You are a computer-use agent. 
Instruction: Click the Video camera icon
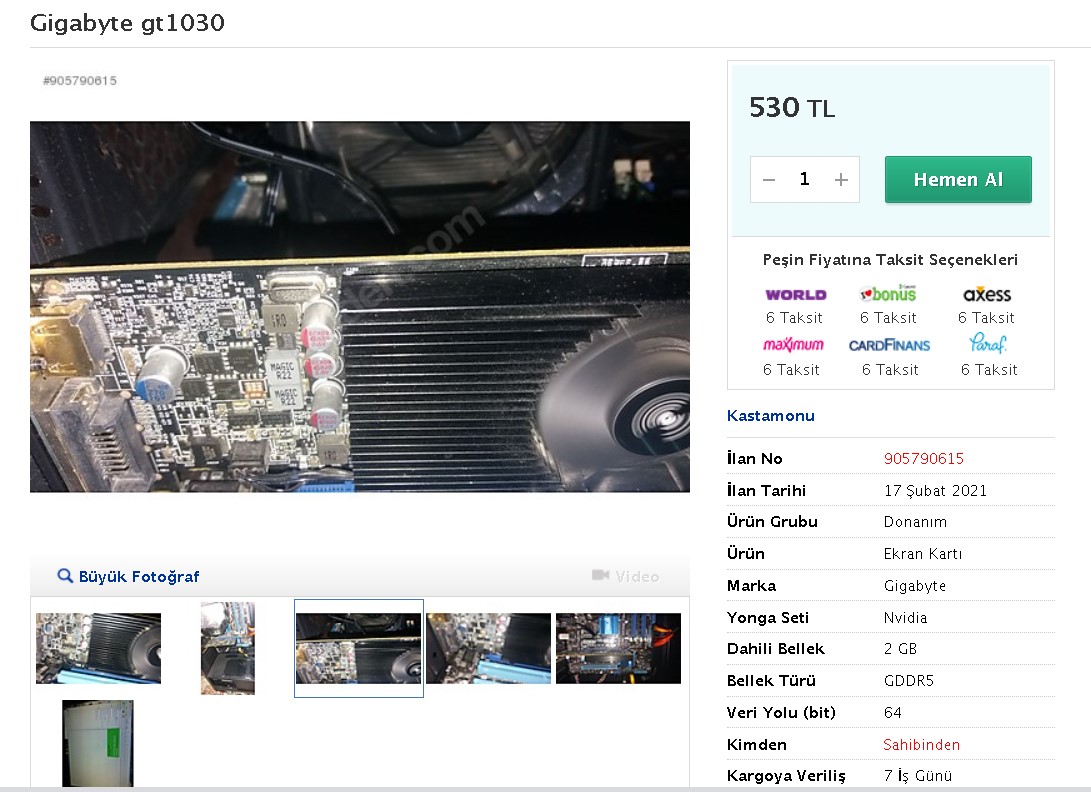point(600,575)
